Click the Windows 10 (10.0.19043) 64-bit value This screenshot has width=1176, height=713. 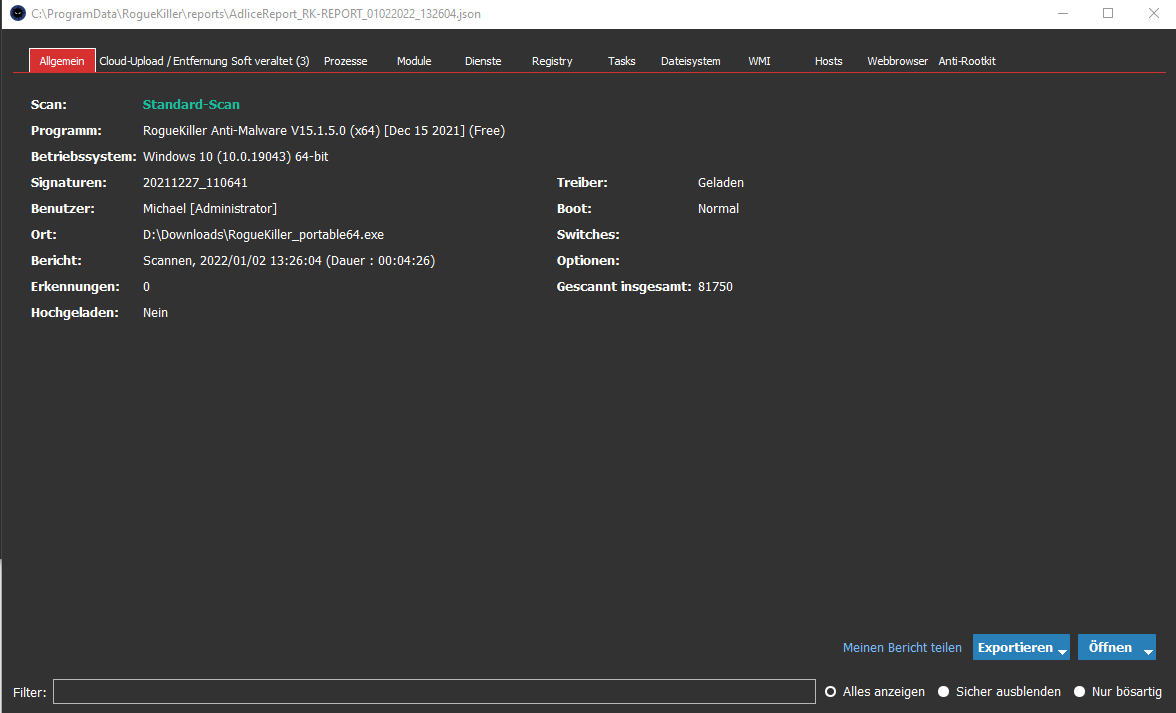(x=236, y=157)
